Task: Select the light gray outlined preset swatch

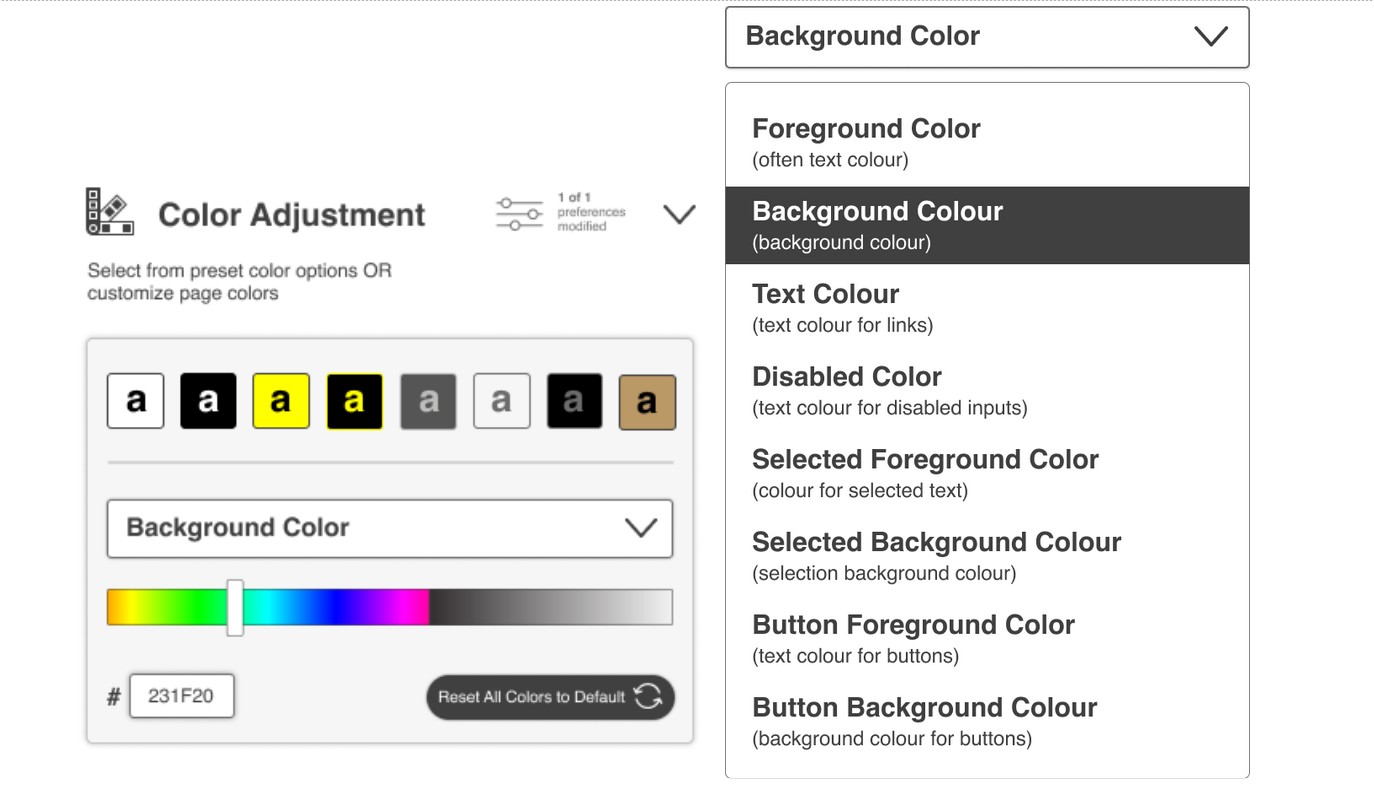Action: (501, 400)
